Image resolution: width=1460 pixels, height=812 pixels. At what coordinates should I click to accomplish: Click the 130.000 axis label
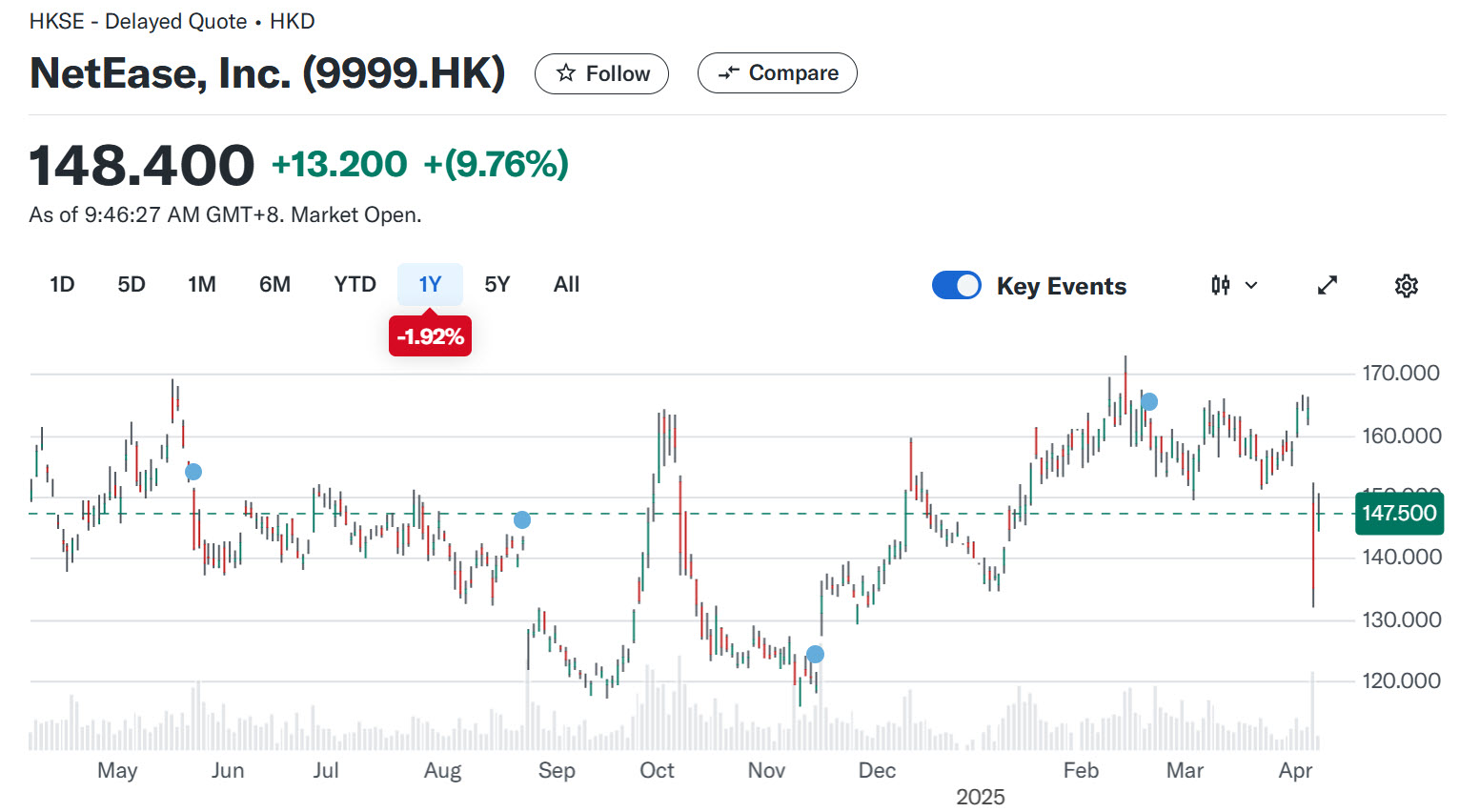coord(1401,619)
